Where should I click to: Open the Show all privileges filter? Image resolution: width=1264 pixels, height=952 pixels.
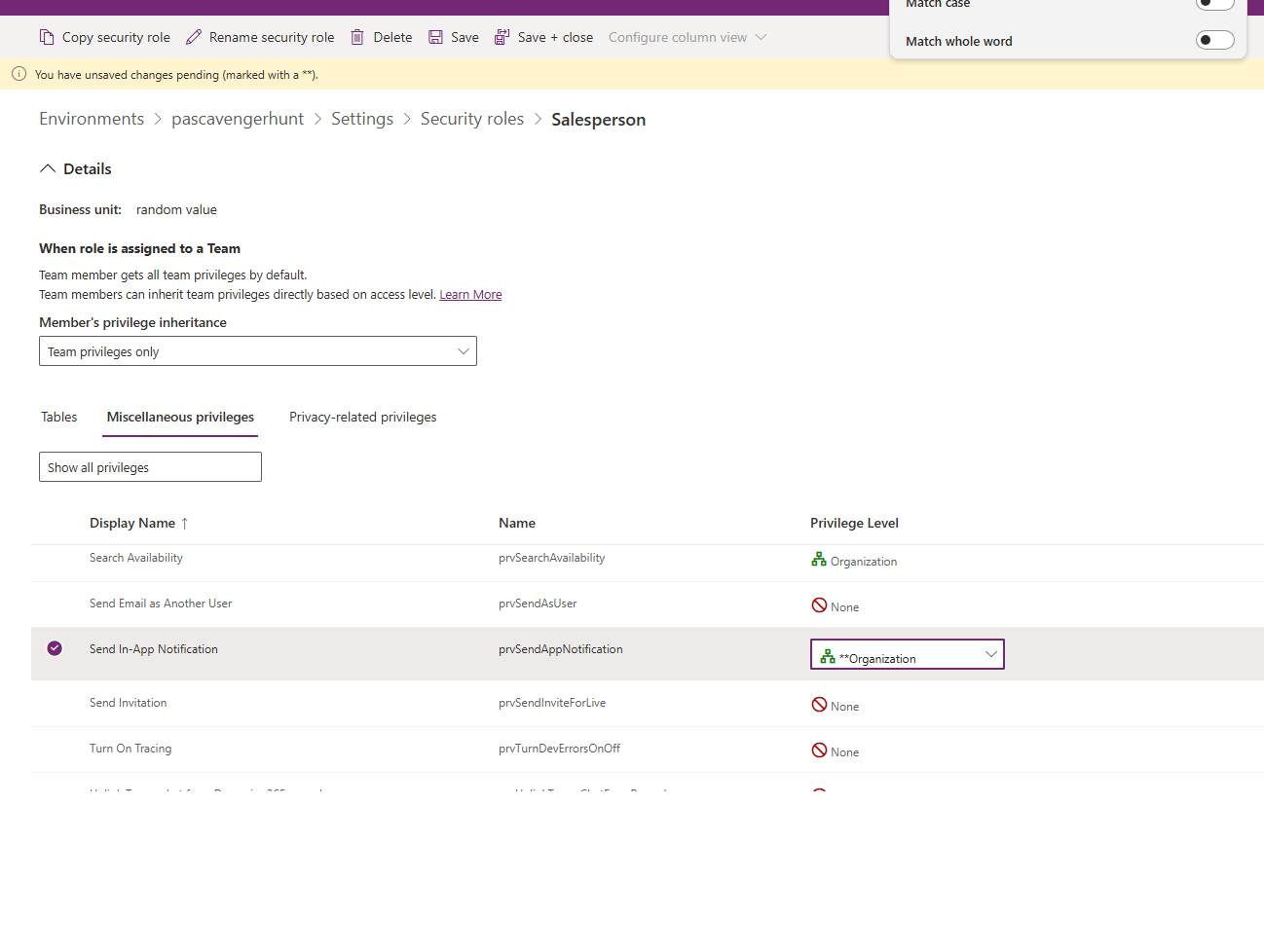(x=150, y=466)
